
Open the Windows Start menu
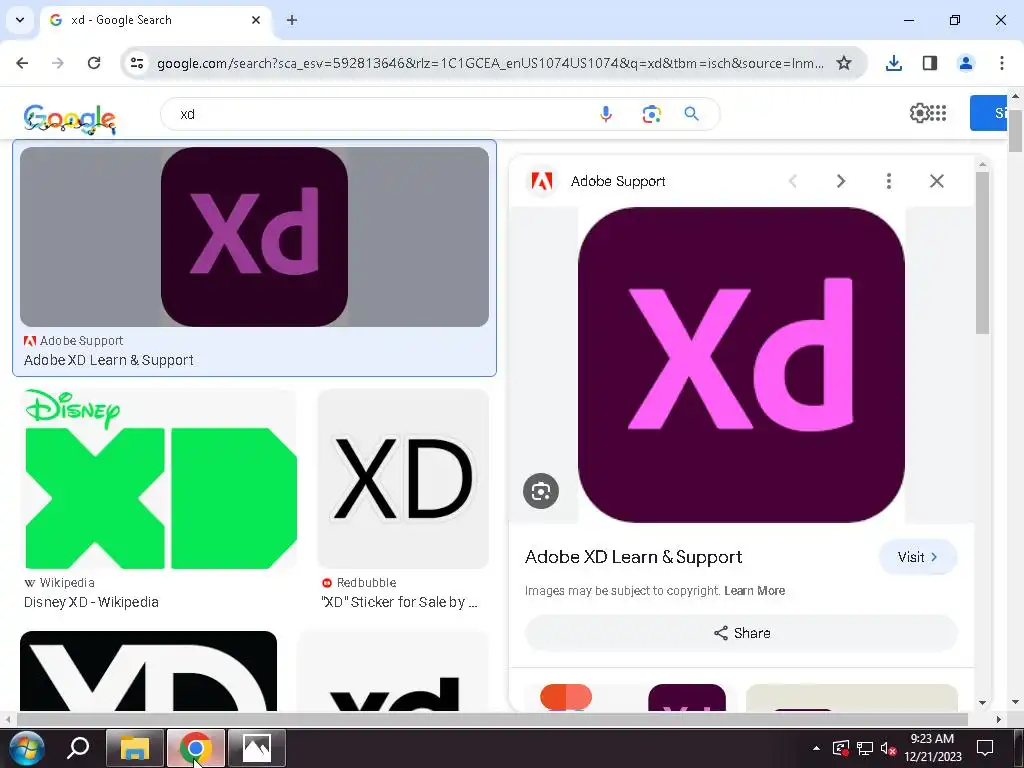pyautogui.click(x=26, y=748)
